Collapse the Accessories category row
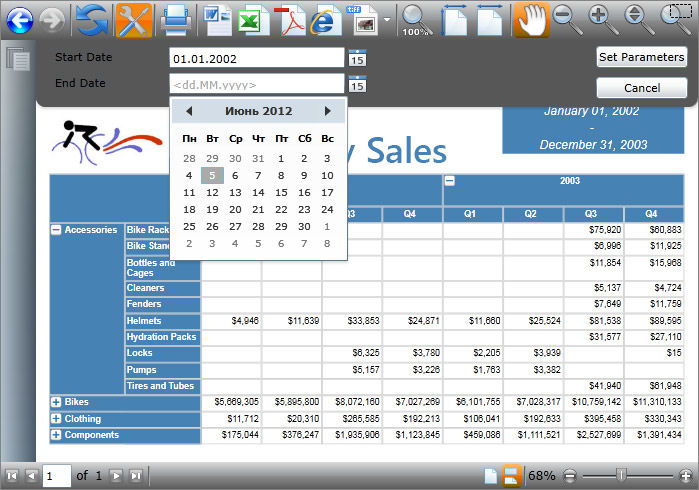The width and height of the screenshot is (699, 490). click(56, 230)
